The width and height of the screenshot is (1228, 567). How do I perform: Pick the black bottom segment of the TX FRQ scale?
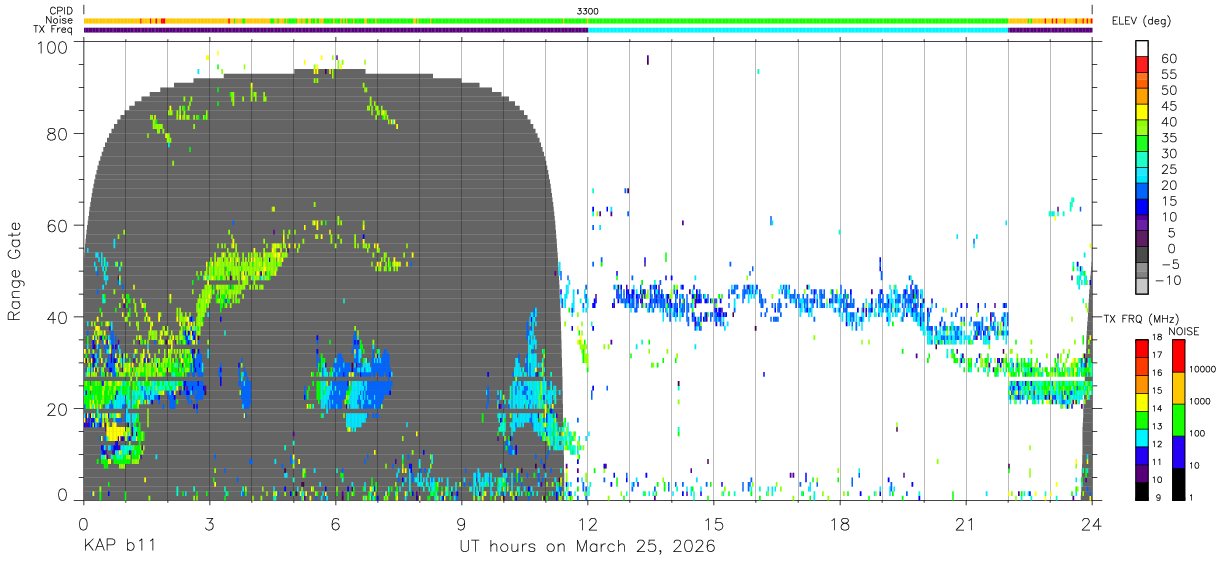1142,491
